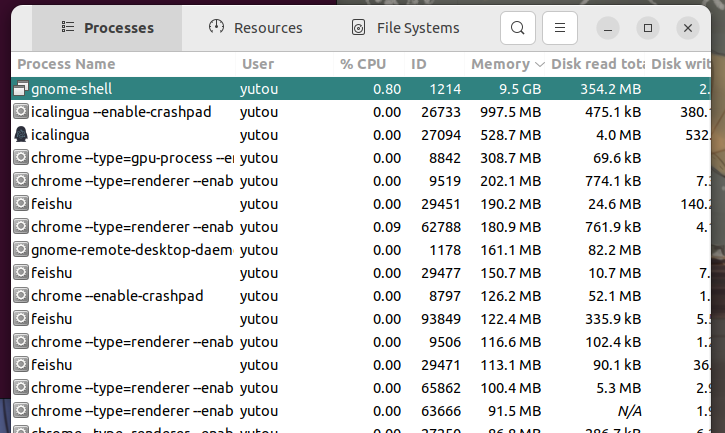Click the gnome-shell window icon

tap(21, 88)
